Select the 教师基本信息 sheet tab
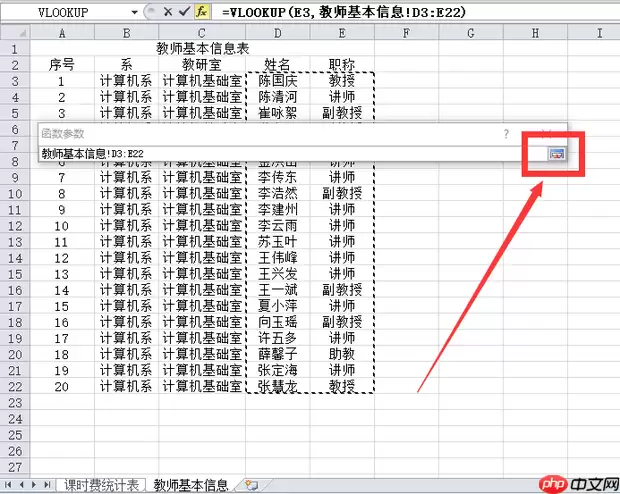 click(x=191, y=485)
